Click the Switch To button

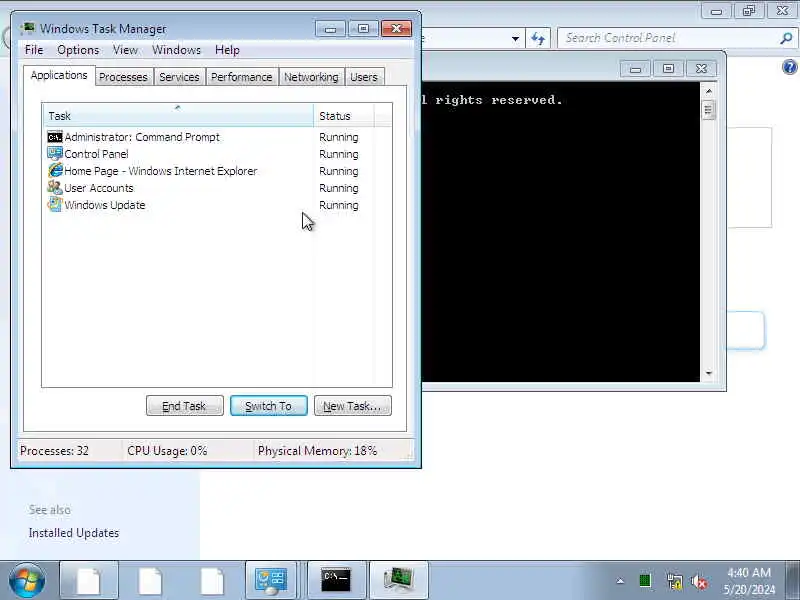click(269, 406)
